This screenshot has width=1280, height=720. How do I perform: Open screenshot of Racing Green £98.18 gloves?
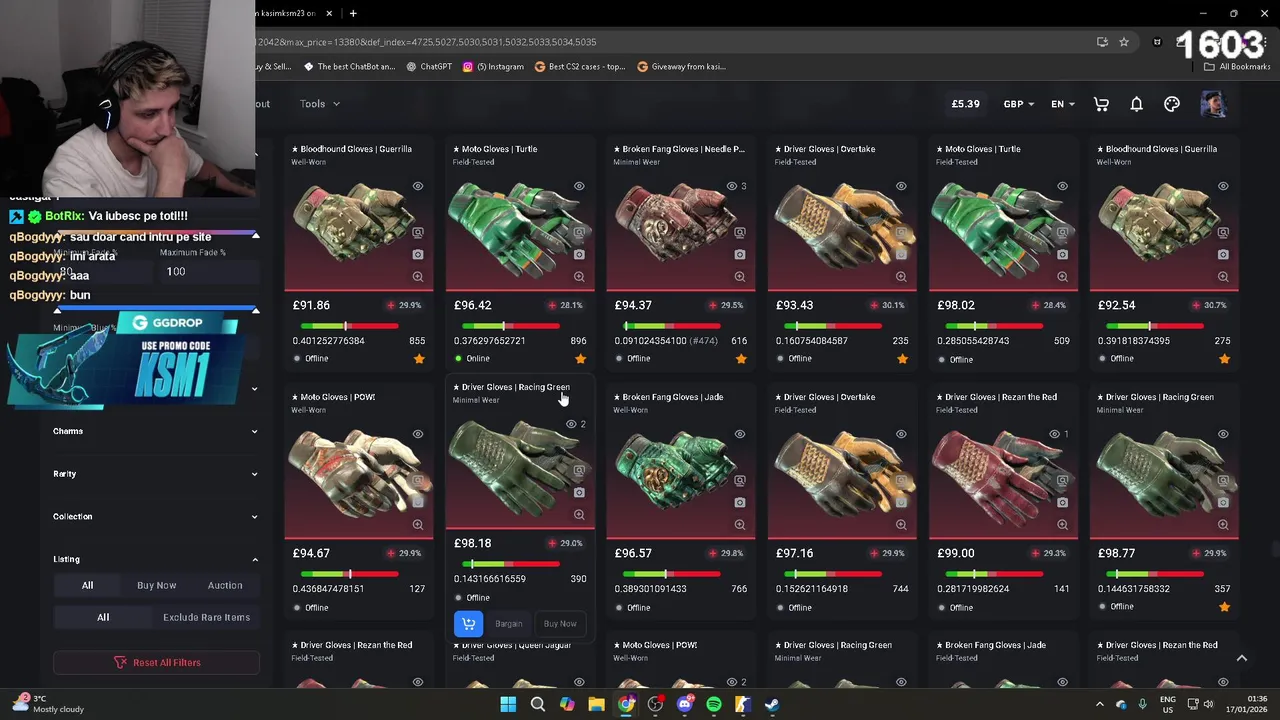[x=579, y=492]
